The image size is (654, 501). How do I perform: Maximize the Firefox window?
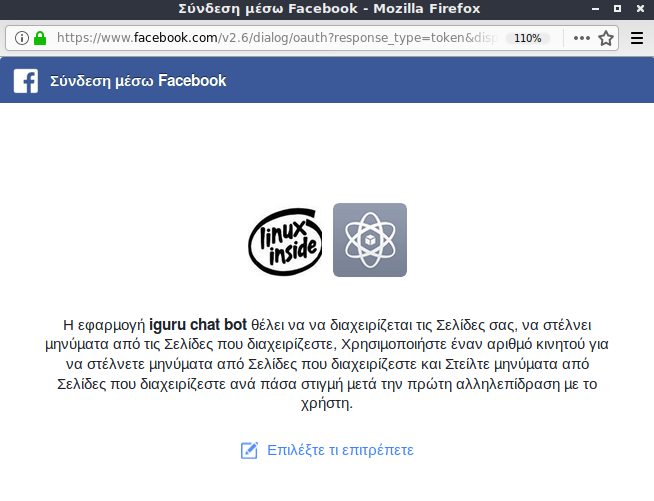pos(618,8)
